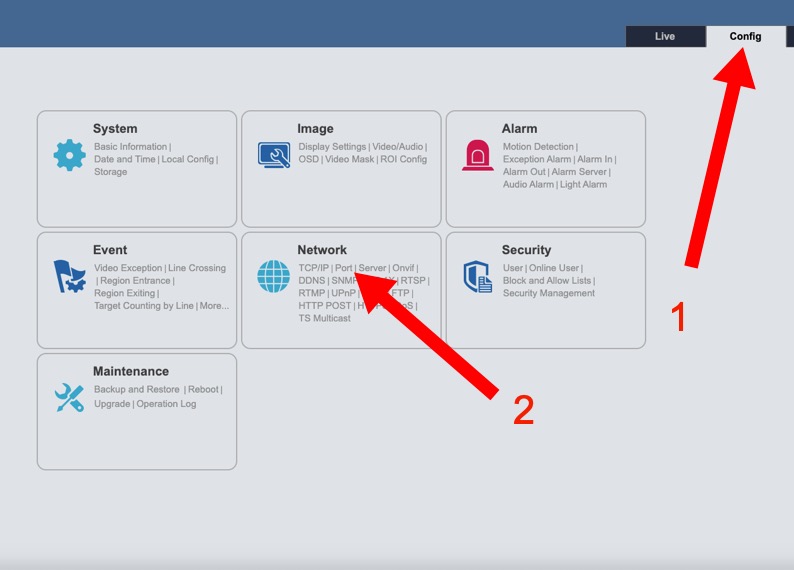The image size is (794, 570).
Task: Go to Date and Time settings
Action: (x=125, y=159)
